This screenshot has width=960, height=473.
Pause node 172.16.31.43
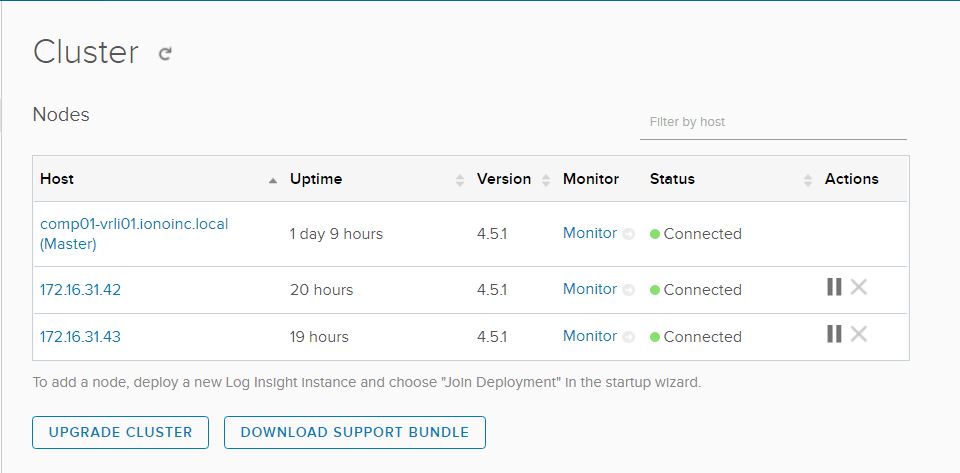[834, 335]
